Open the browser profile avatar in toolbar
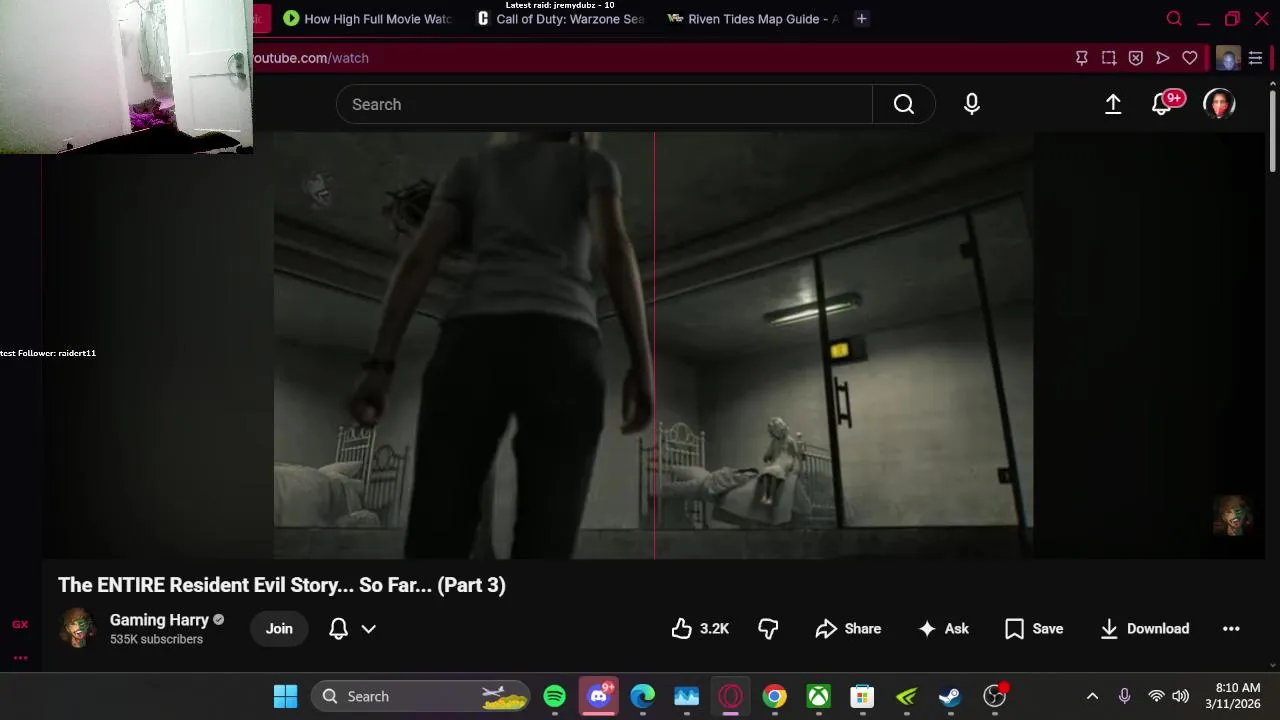This screenshot has width=1280, height=720. coord(1228,58)
